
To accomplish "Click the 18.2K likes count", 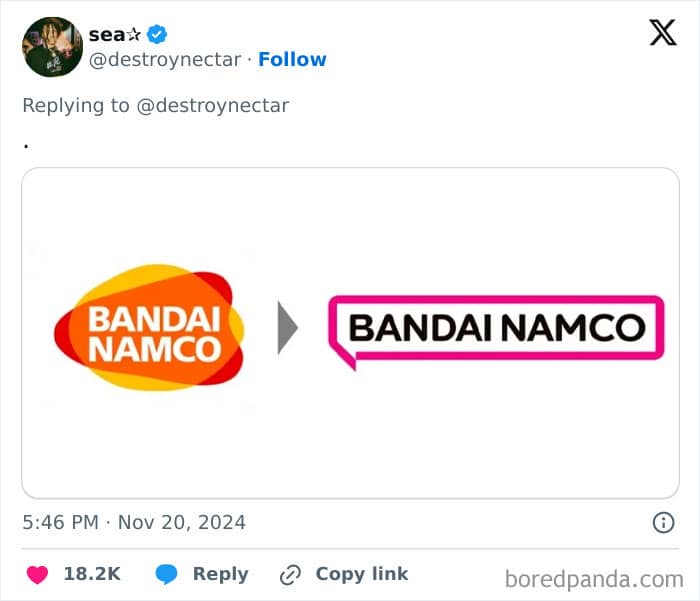I will click(92, 574).
